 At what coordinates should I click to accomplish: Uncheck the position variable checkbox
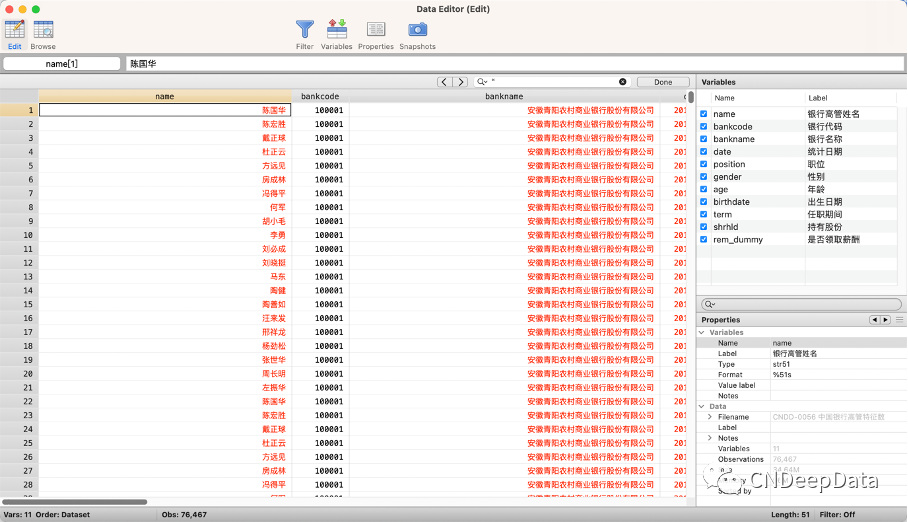(704, 164)
